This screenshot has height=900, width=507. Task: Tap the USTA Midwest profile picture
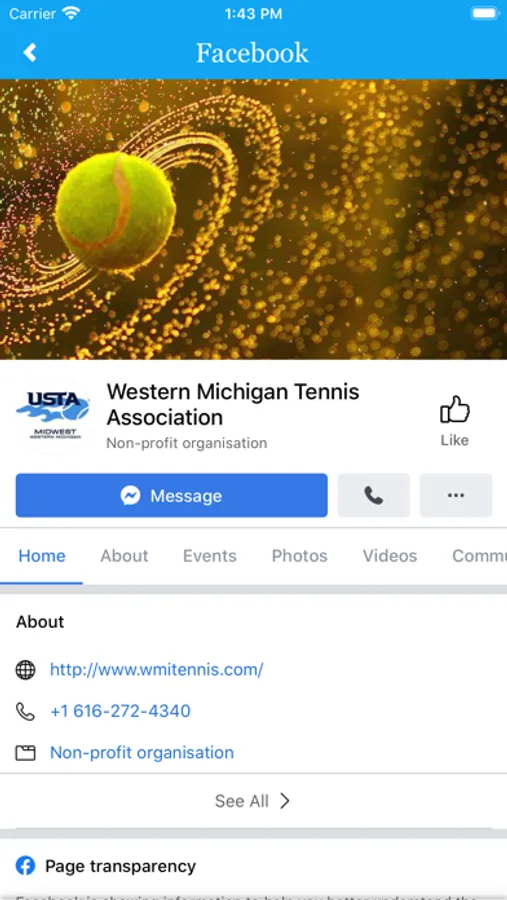(x=56, y=417)
